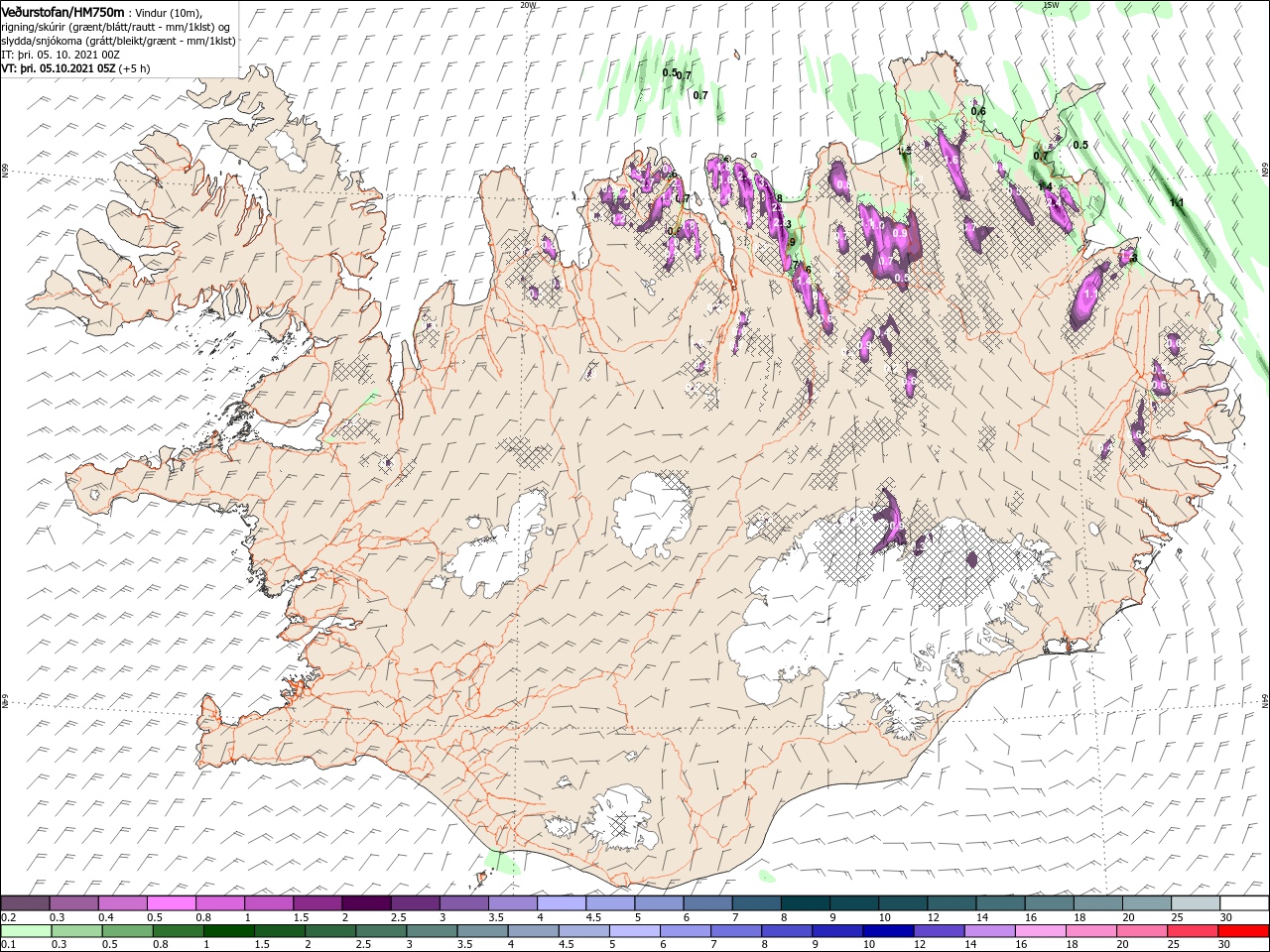This screenshot has height=952, width=1270.
Task: Pick lower legend swatch between 3 and 3.5
Action: coord(432,931)
